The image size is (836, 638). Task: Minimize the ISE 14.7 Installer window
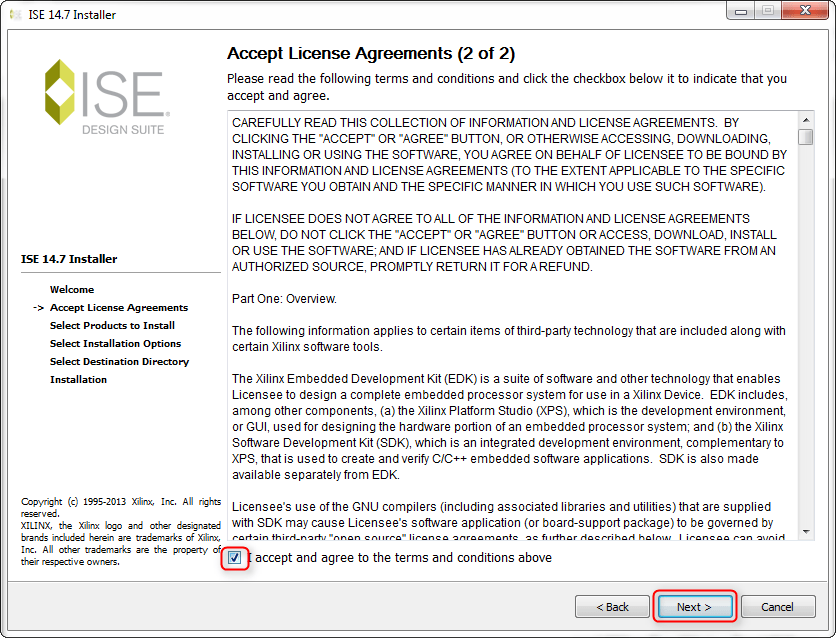coord(742,12)
